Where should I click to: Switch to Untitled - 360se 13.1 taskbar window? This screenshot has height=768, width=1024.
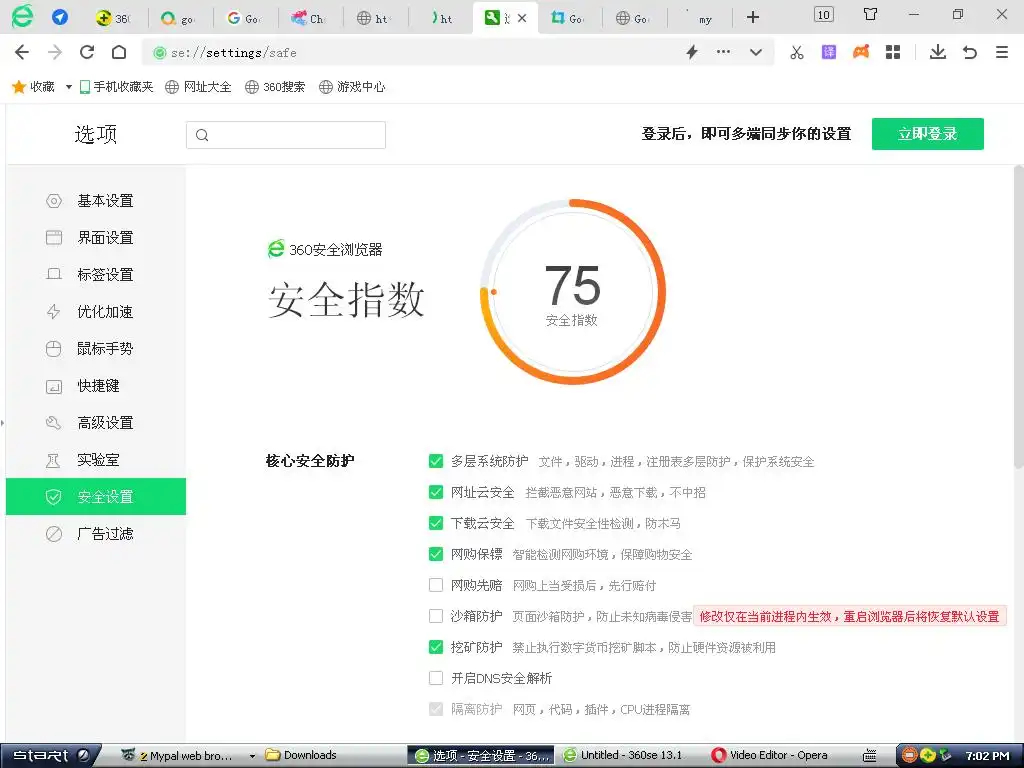click(624, 756)
